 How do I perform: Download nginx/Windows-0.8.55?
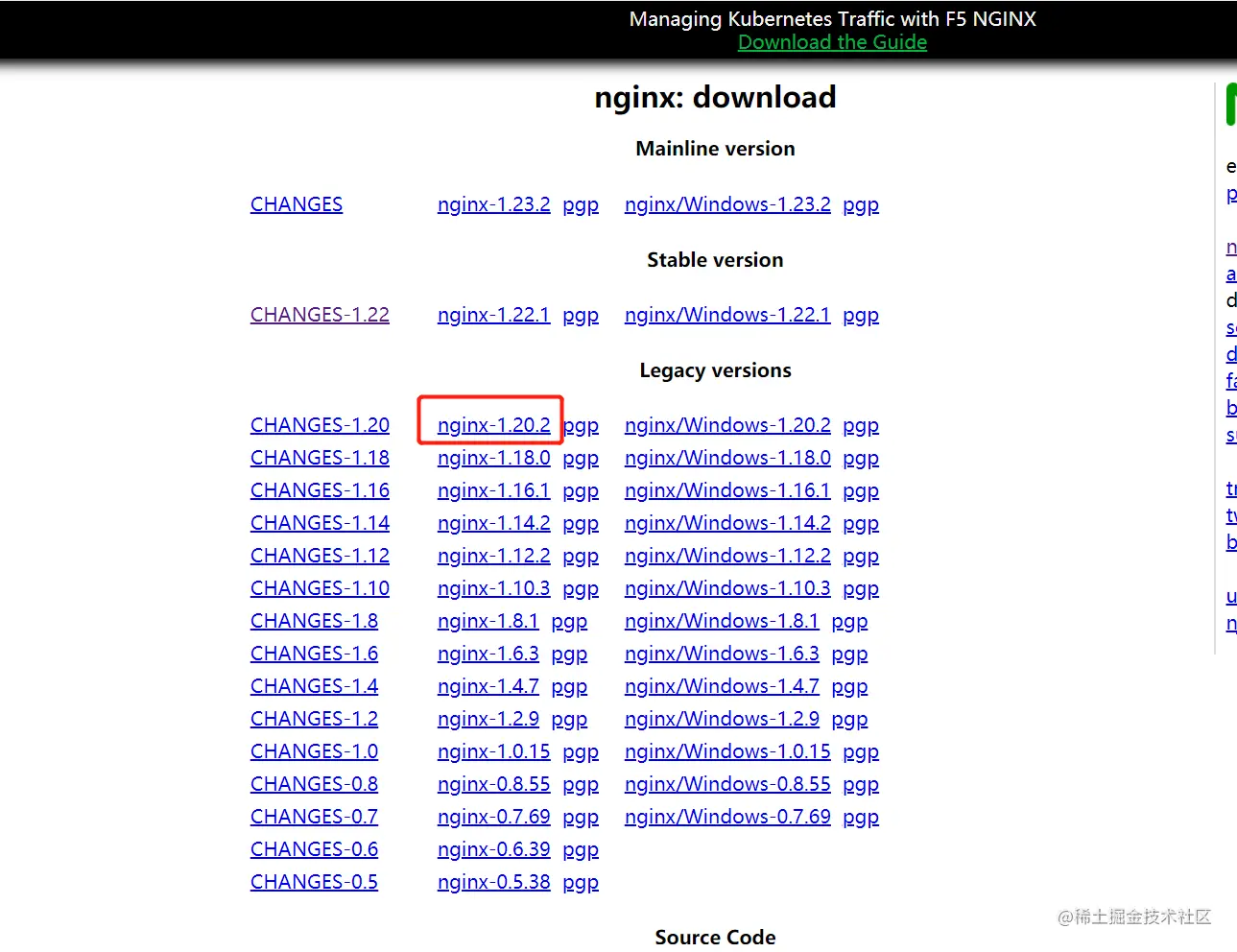coord(727,784)
